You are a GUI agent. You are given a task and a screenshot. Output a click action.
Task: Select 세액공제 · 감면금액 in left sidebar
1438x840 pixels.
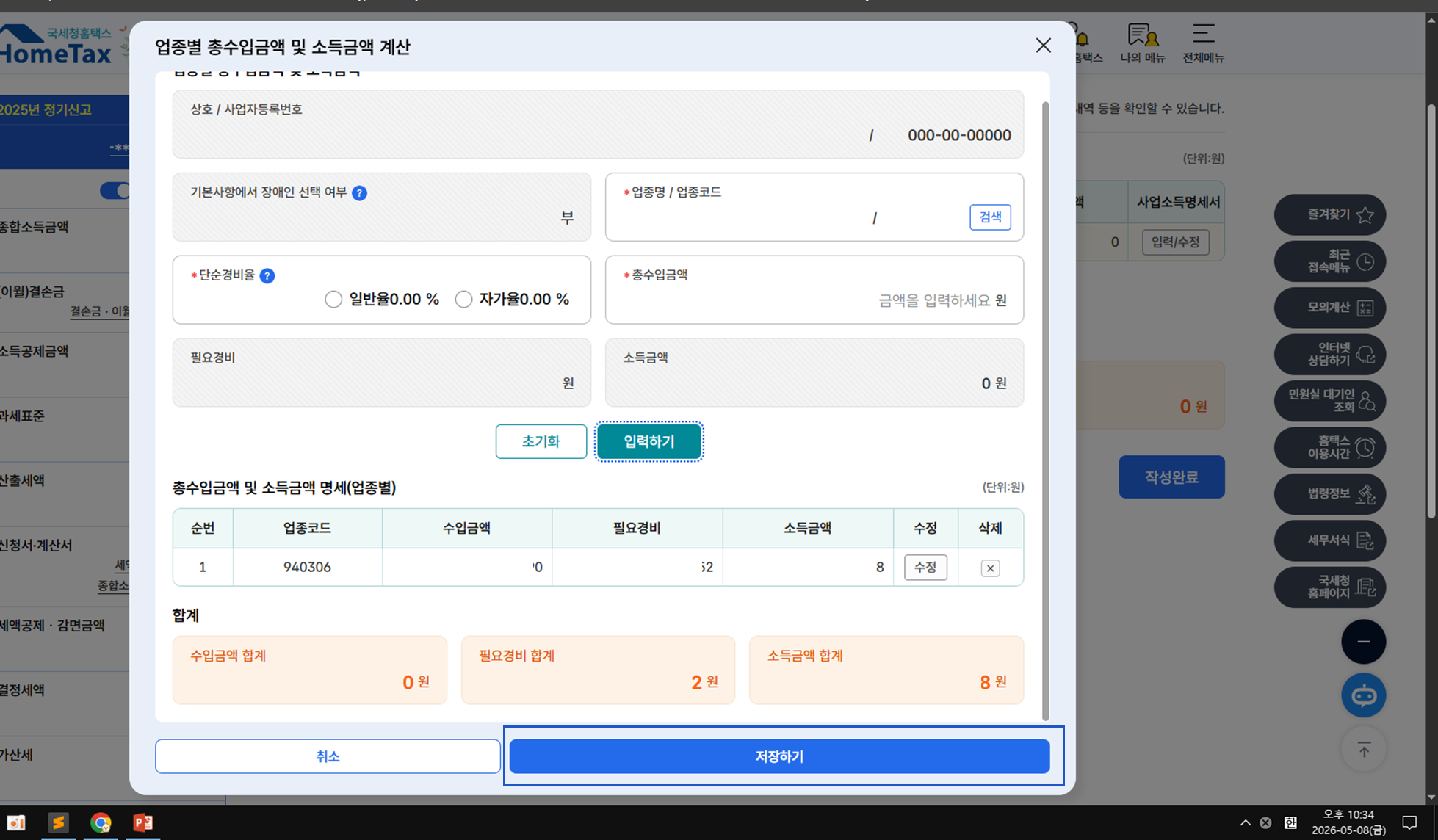click(52, 626)
